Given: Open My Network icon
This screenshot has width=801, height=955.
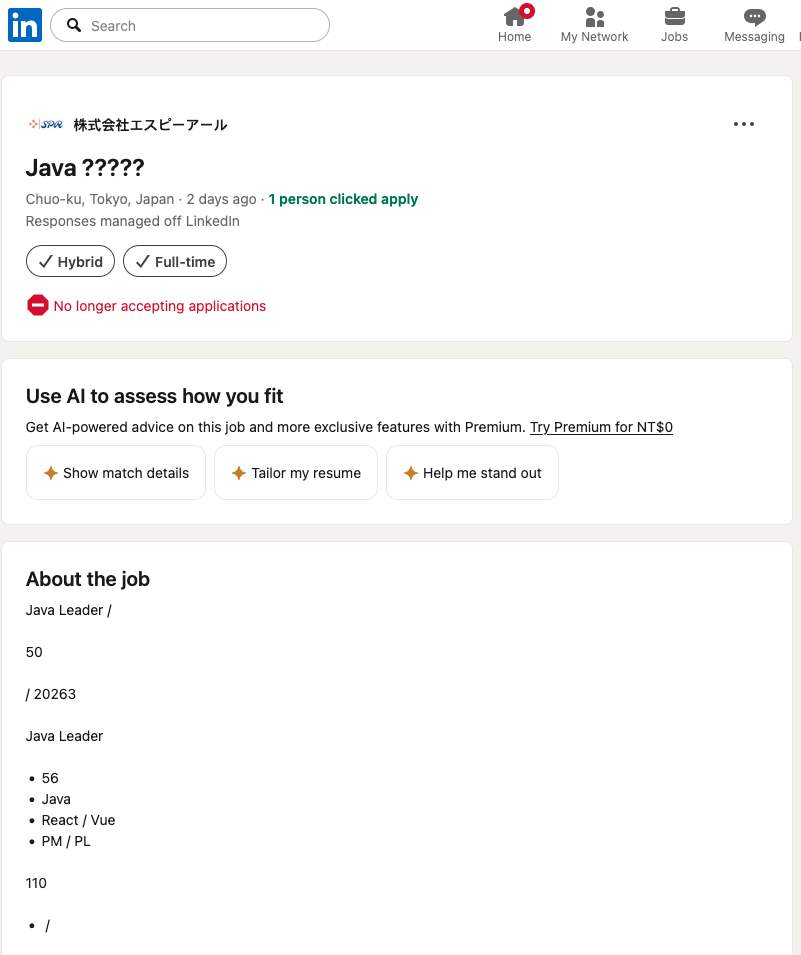Looking at the screenshot, I should (594, 17).
